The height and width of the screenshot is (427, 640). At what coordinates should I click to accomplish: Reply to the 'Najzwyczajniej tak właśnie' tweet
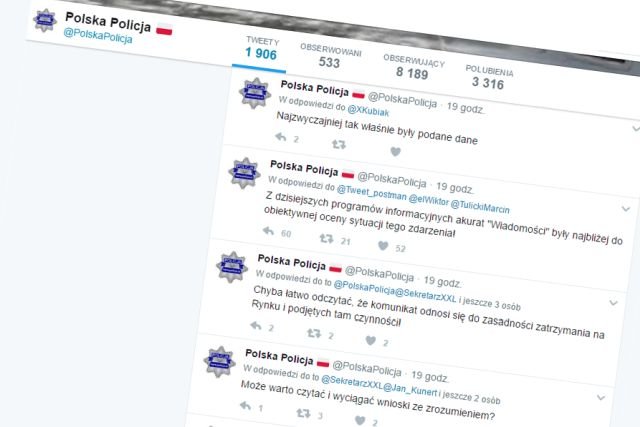(x=281, y=137)
